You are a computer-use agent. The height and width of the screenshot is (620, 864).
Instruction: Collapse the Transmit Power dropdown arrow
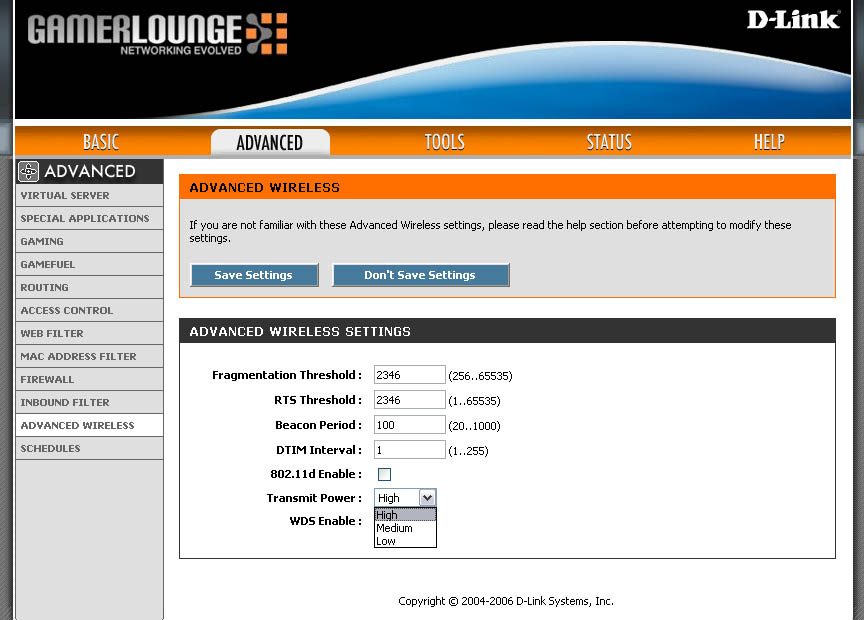428,498
